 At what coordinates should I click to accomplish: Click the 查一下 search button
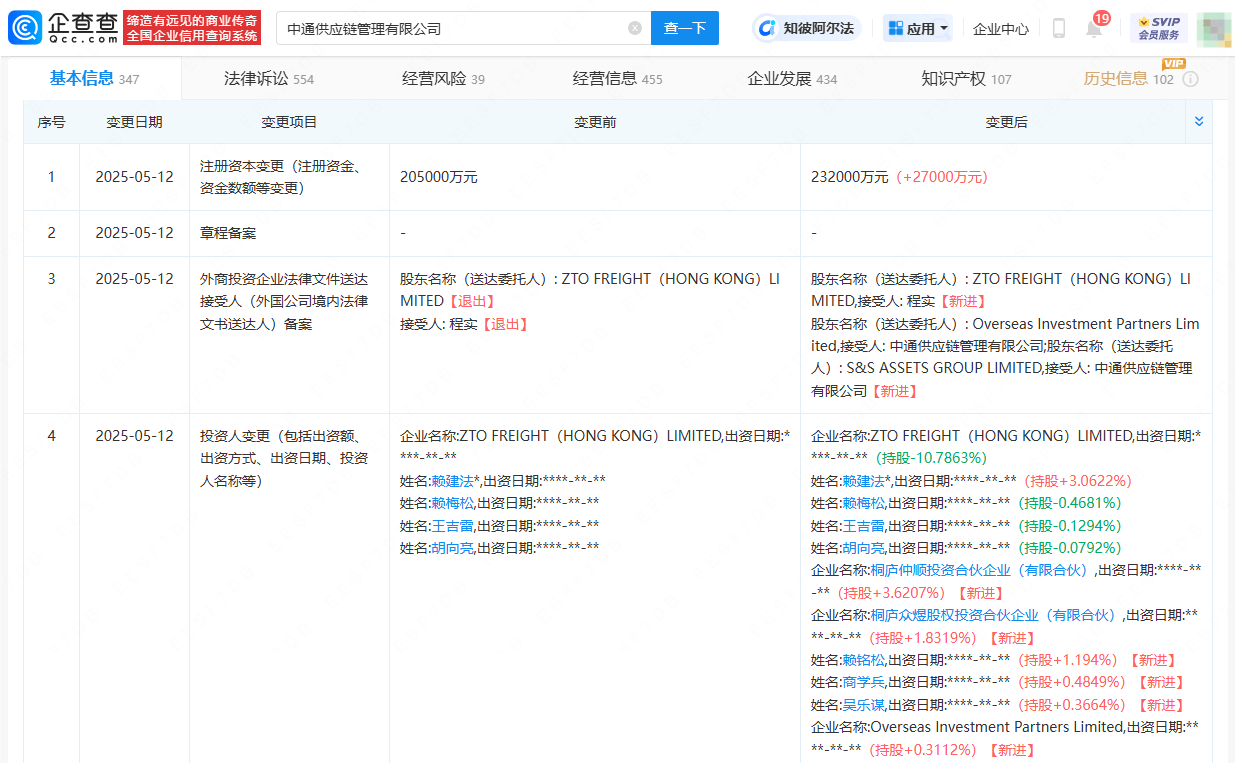tap(685, 28)
